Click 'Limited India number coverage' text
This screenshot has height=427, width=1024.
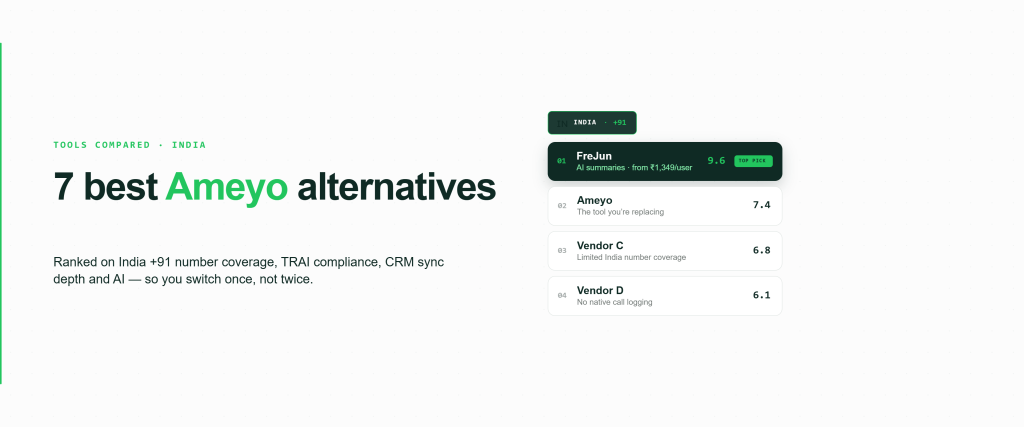click(632, 257)
